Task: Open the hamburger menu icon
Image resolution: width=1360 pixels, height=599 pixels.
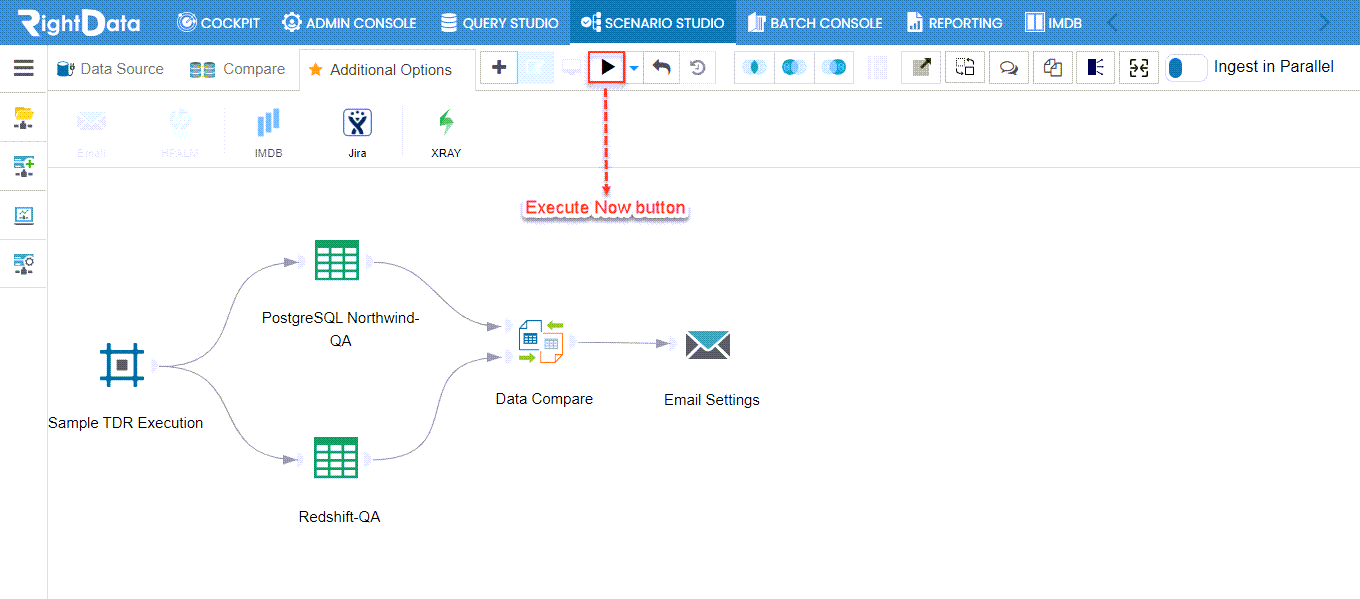Action: [x=23, y=68]
